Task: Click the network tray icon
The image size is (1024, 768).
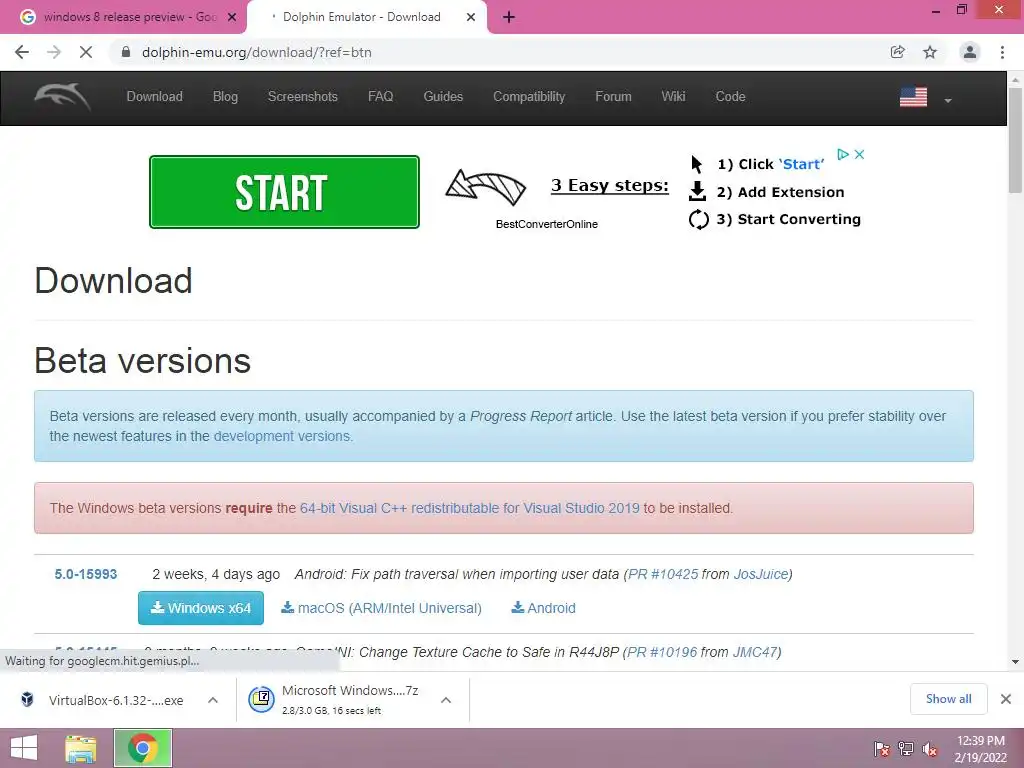Action: [905, 748]
